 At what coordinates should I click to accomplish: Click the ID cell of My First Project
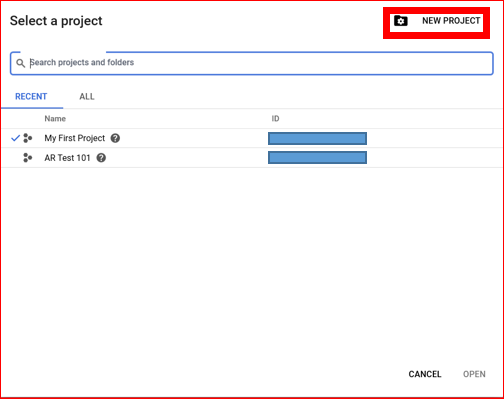[317, 138]
